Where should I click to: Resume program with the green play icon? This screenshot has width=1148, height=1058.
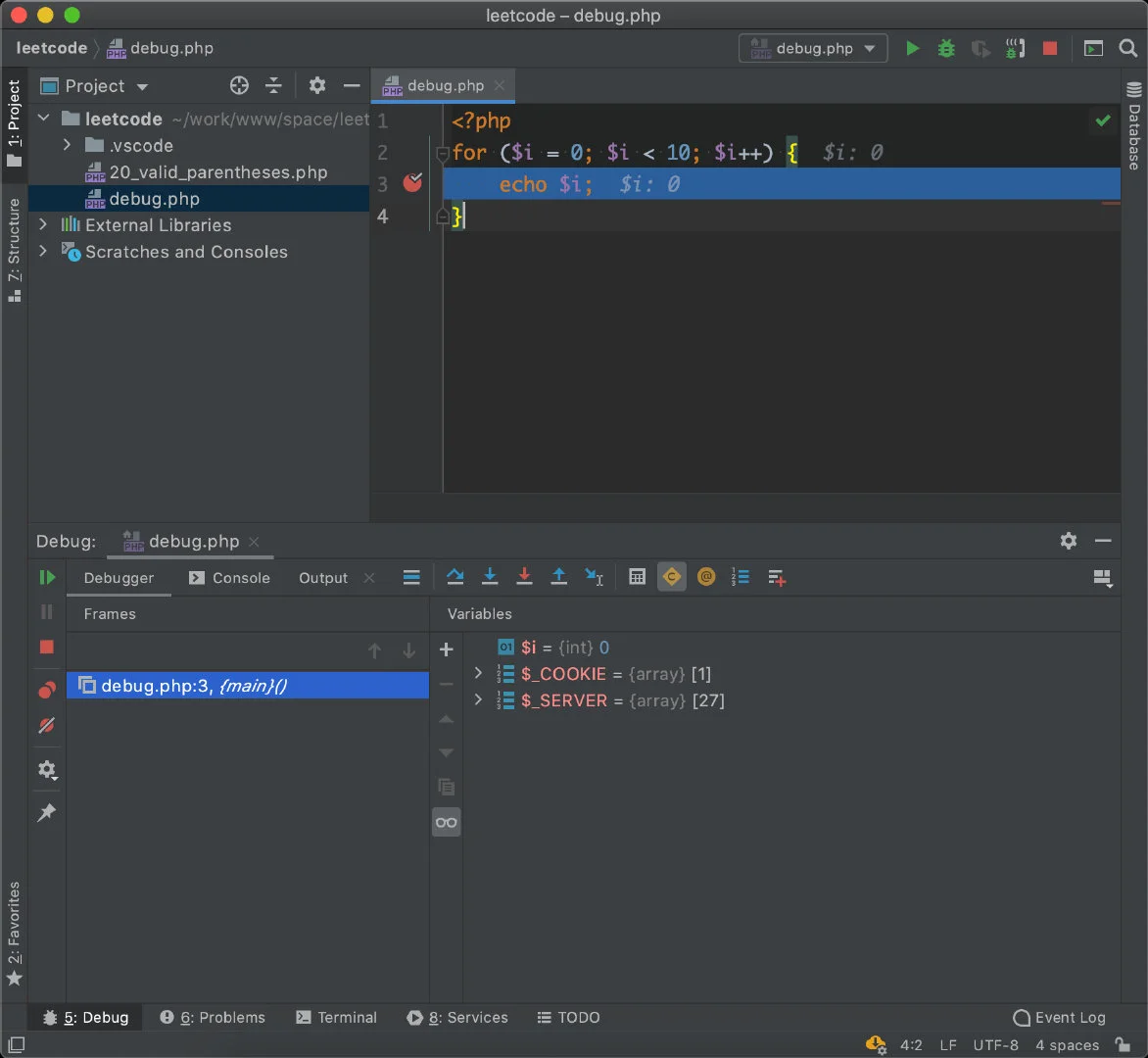pos(46,578)
